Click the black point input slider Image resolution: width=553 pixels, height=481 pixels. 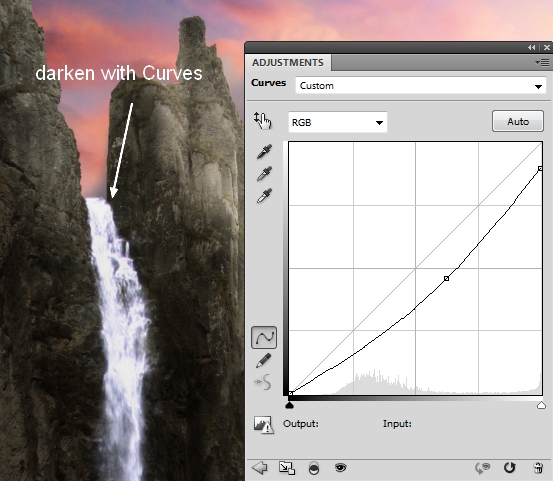pyautogui.click(x=289, y=405)
